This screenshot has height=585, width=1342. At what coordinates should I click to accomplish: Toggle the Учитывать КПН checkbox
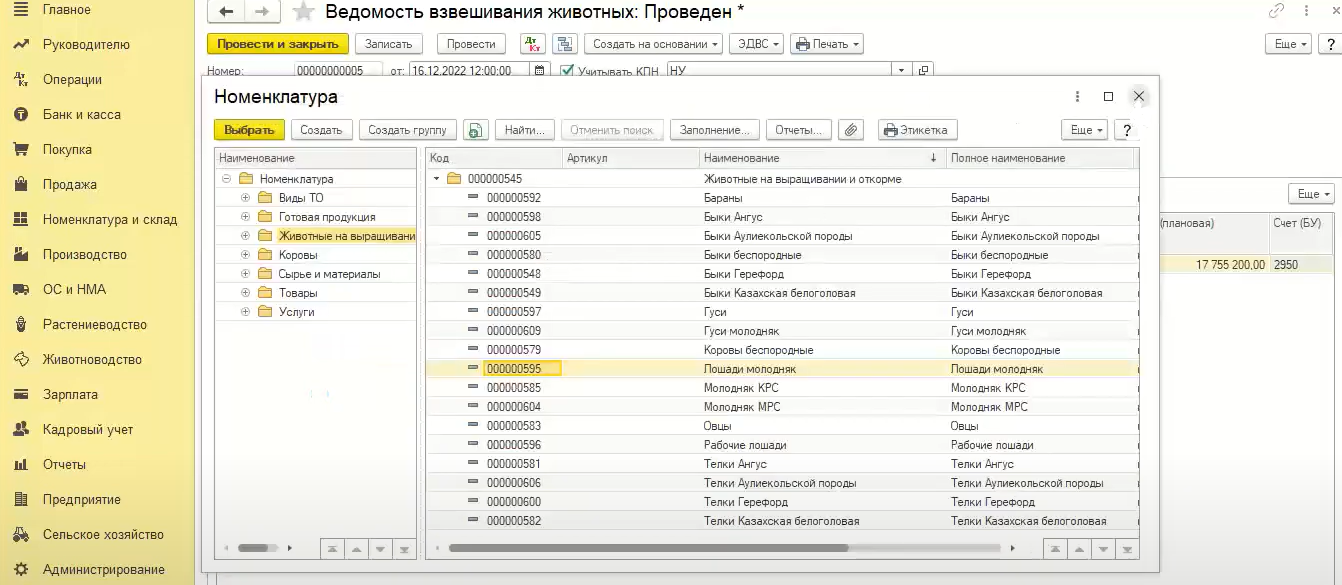click(x=567, y=71)
